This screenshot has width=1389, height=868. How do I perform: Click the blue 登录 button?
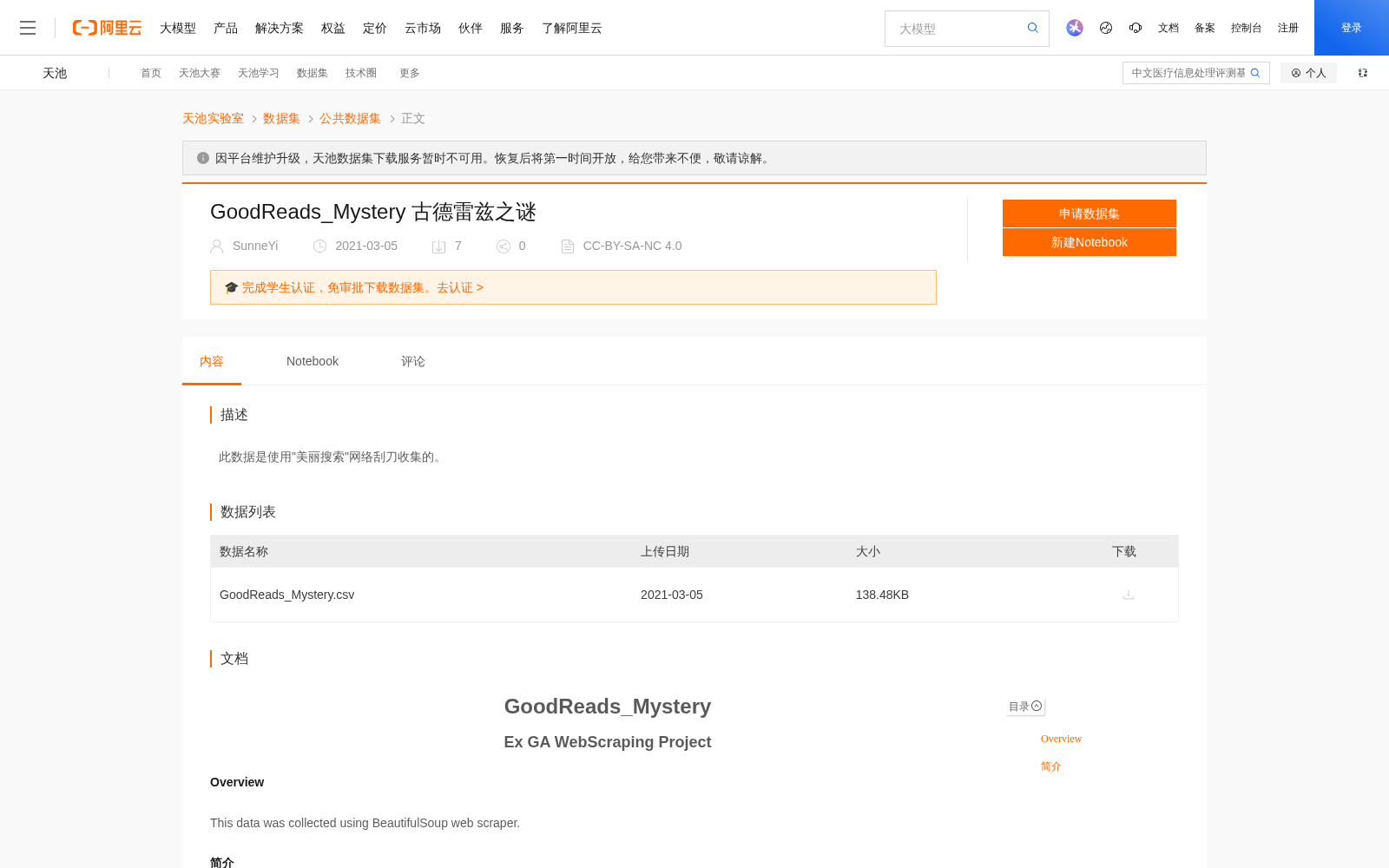click(1352, 28)
